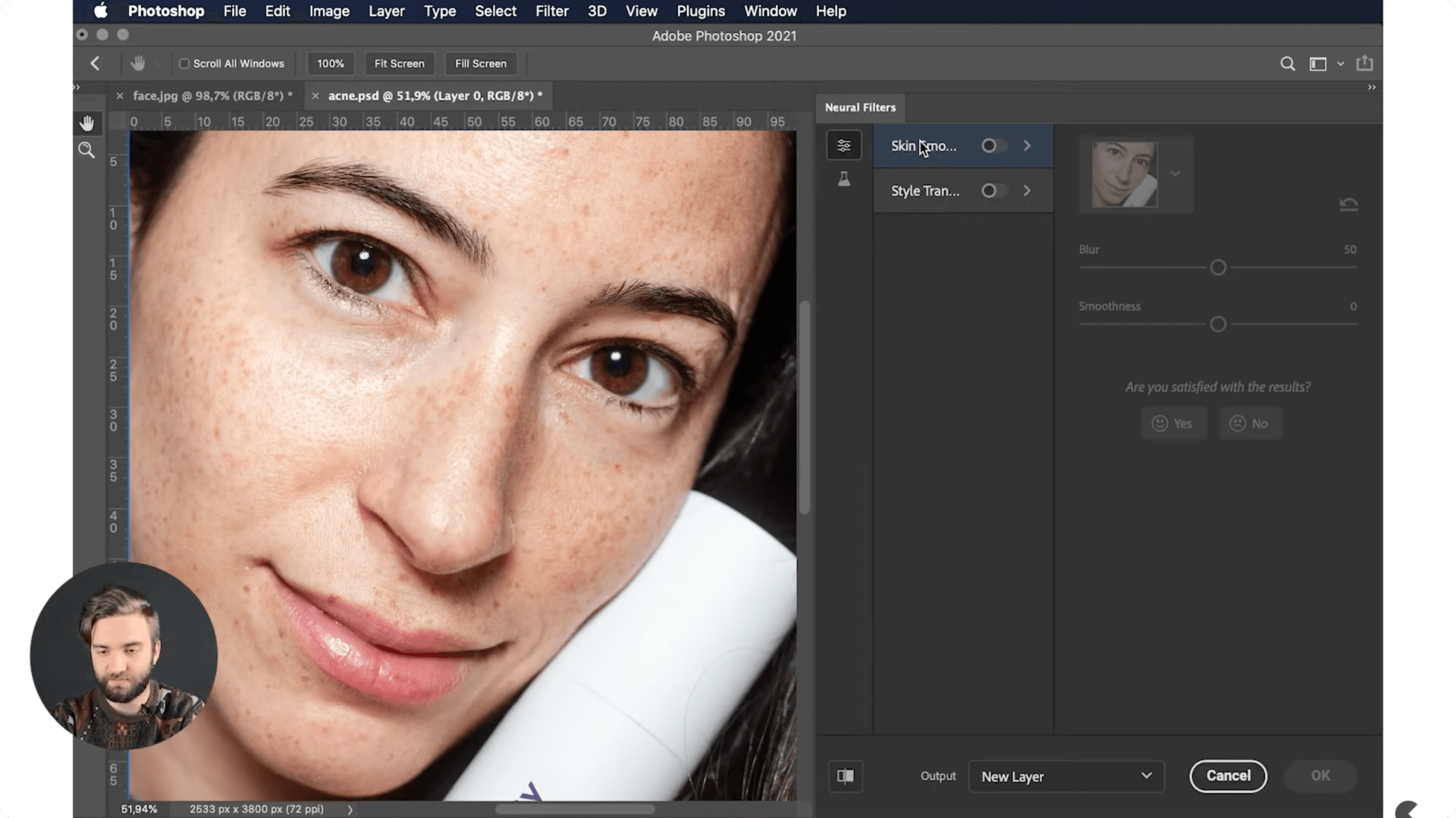Open the beta filters flask icon

click(x=844, y=179)
